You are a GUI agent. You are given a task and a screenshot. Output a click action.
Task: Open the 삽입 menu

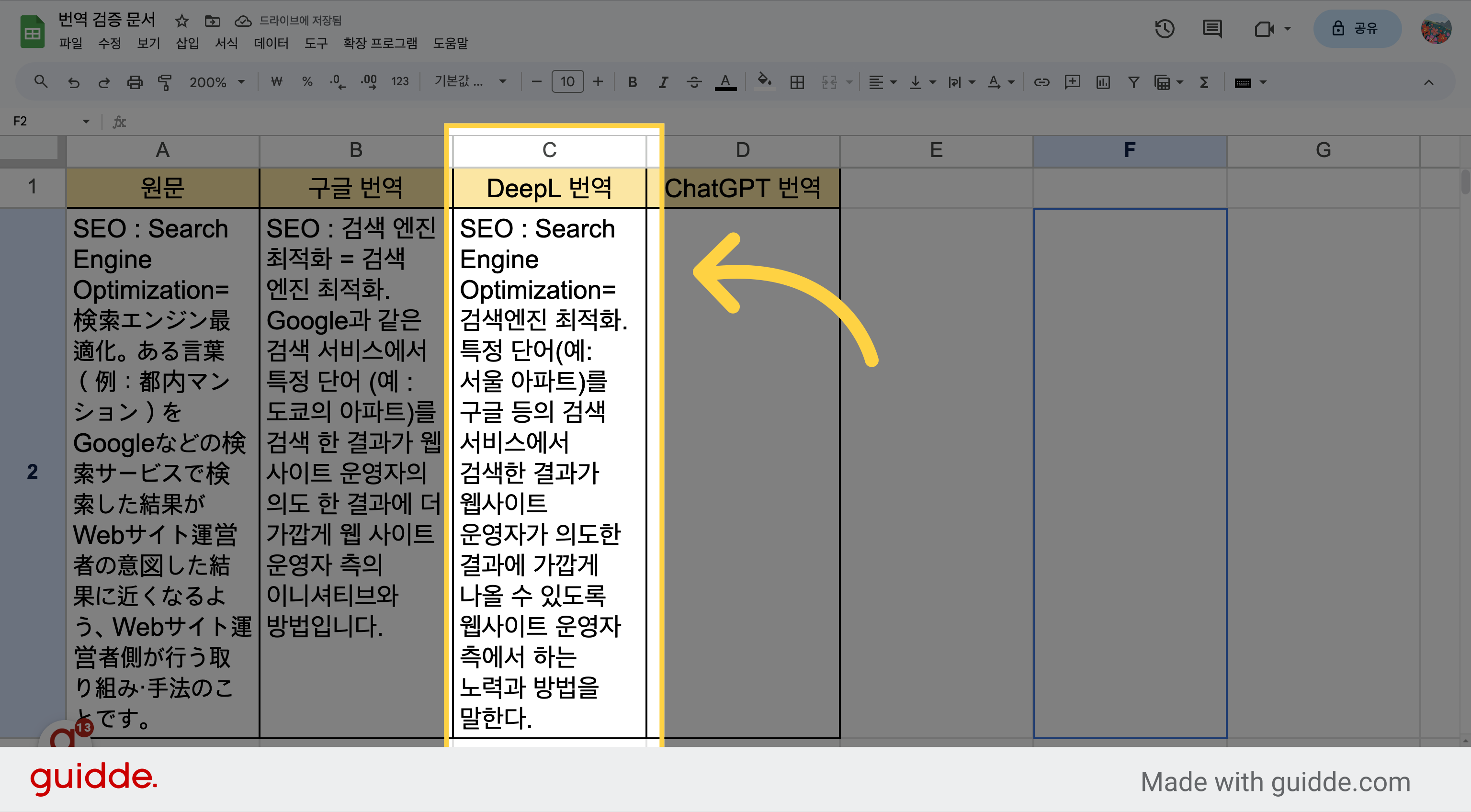click(187, 44)
